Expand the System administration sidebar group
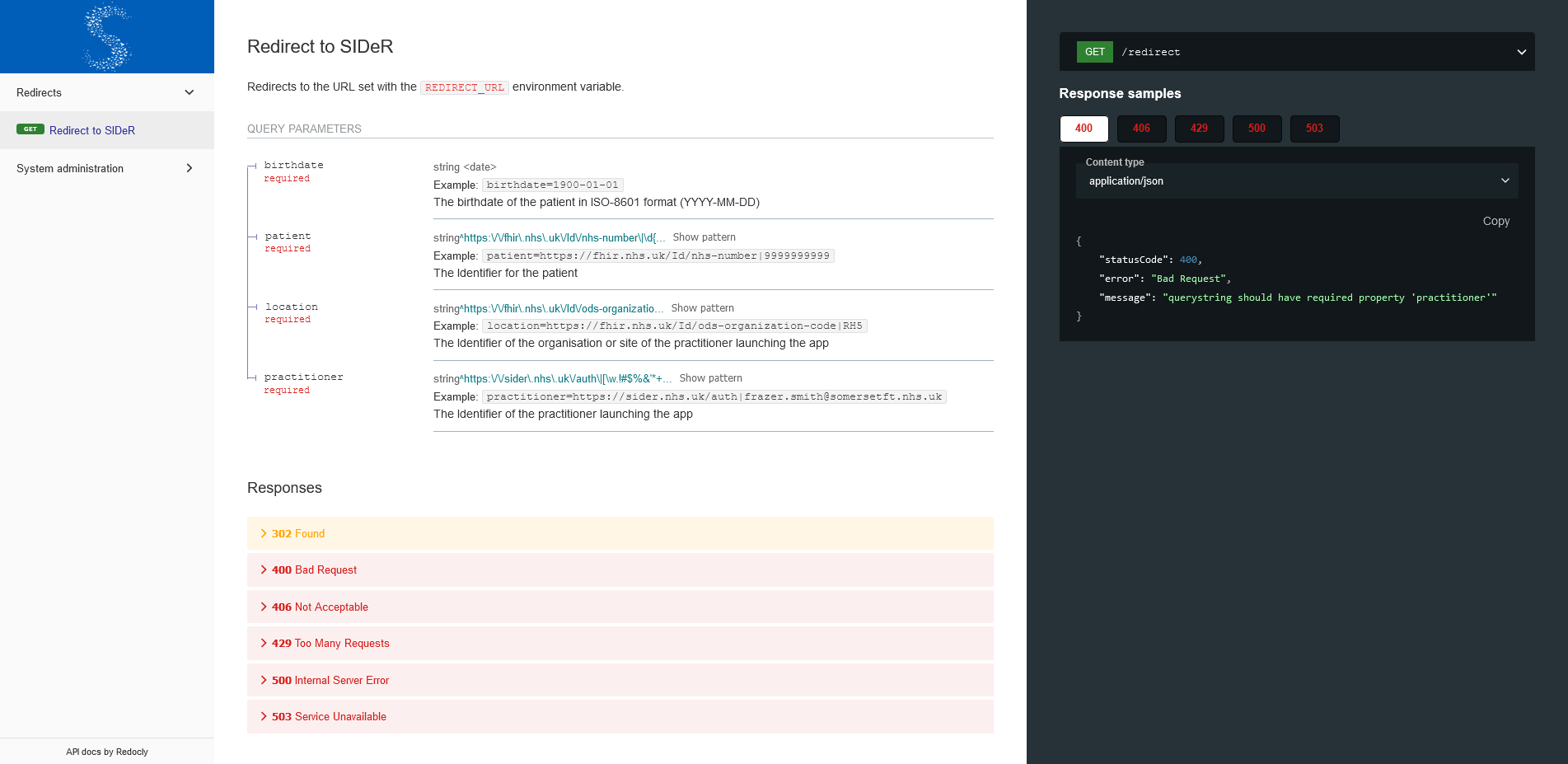Screen dimensions: 1568x764 click(107, 168)
